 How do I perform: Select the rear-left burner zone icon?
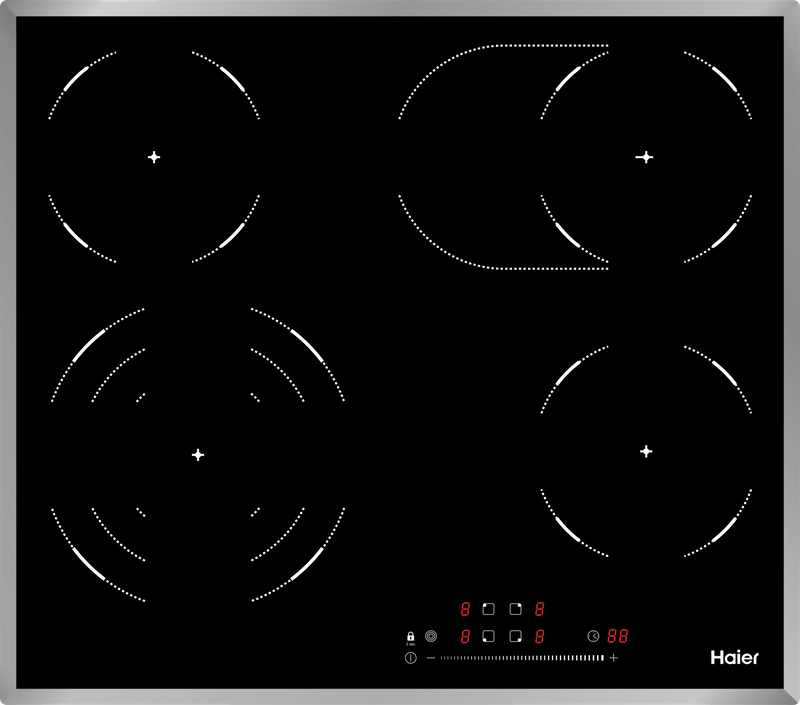click(489, 608)
